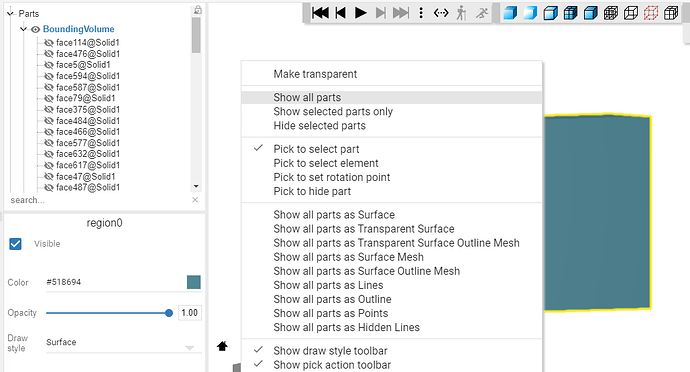Image resolution: width=690 pixels, height=372 pixels.
Task: Jump to last animation frame
Action: [400, 13]
